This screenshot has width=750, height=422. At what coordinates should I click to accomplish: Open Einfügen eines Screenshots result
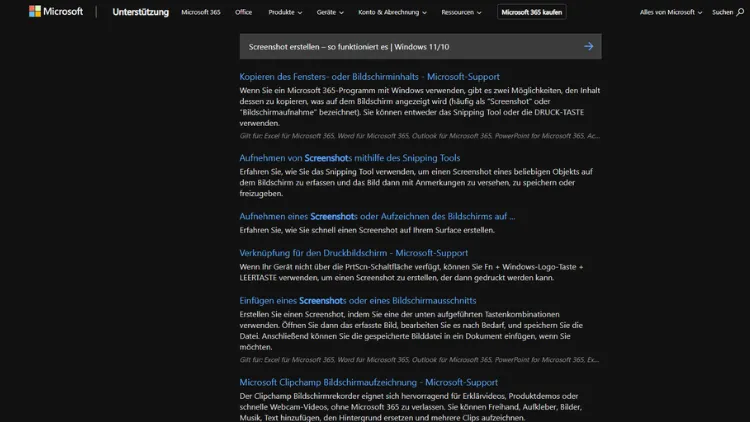358,300
